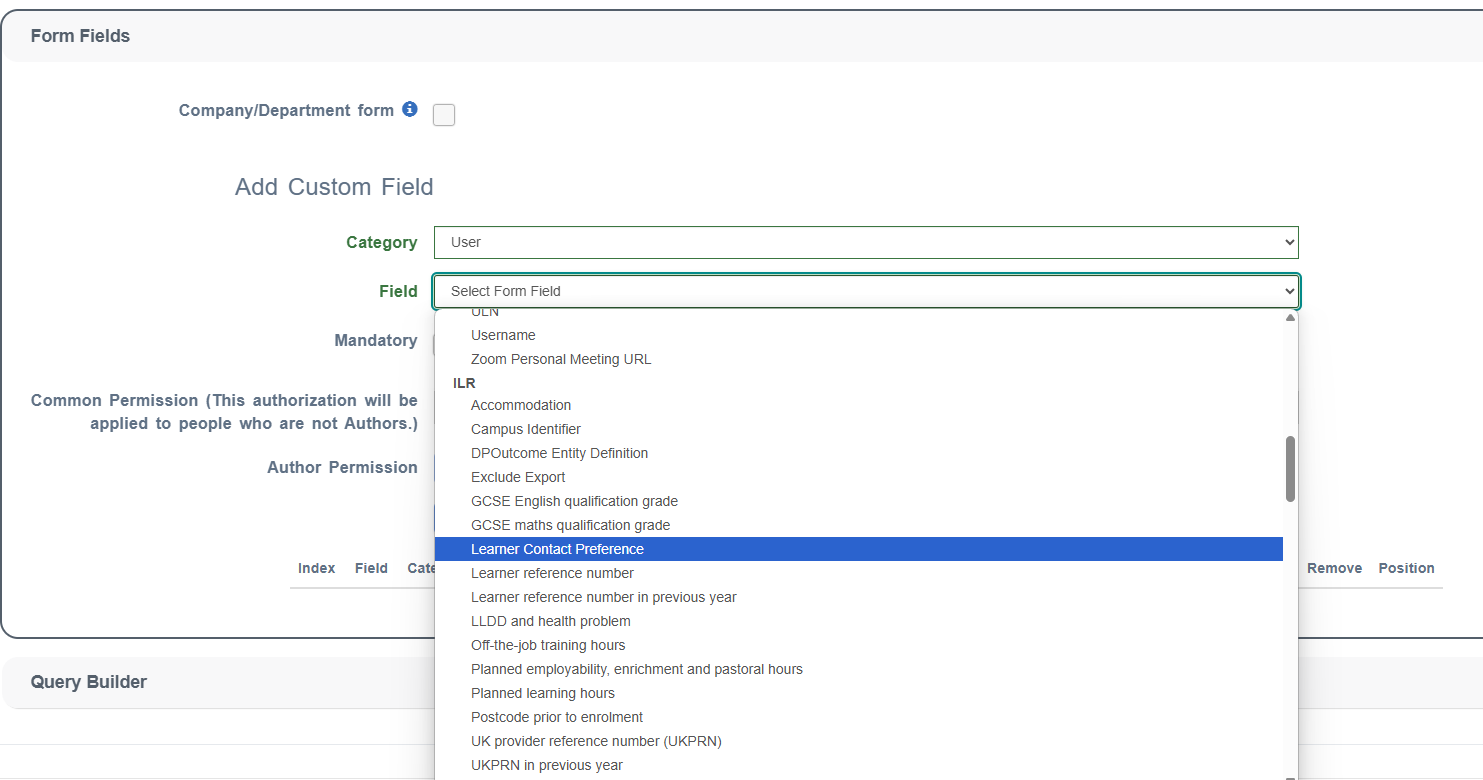
Task: Select the Planned learning hours option
Action: point(859,693)
